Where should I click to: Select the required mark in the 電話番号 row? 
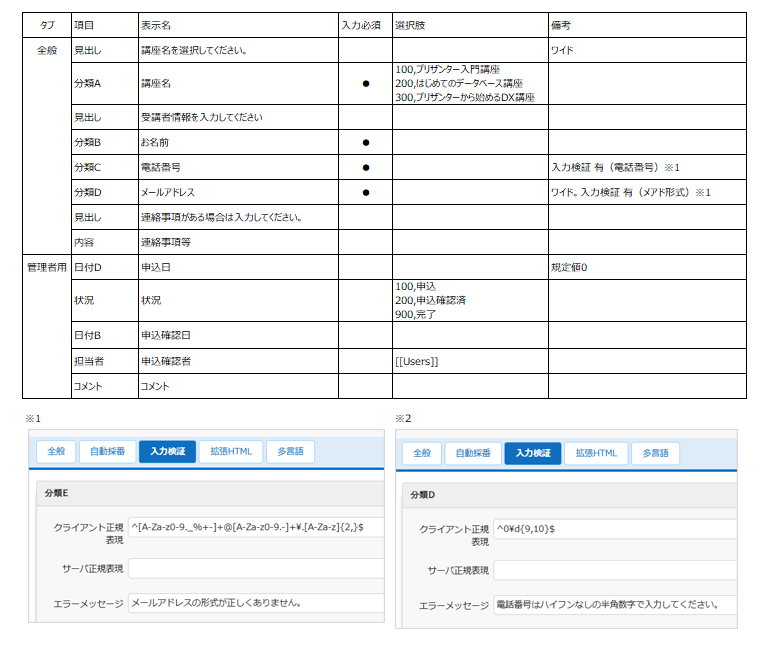coord(365,167)
